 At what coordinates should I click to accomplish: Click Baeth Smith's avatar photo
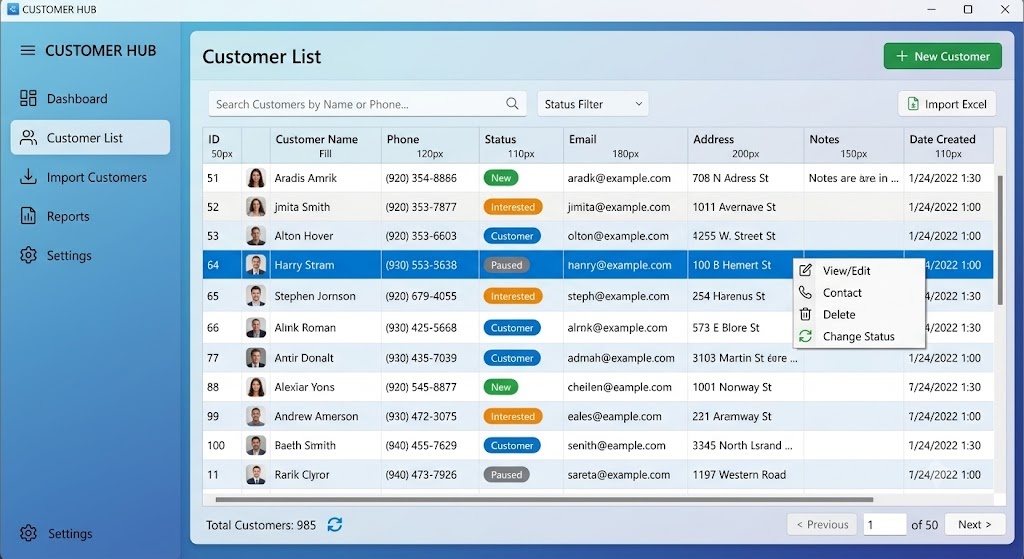coord(255,445)
